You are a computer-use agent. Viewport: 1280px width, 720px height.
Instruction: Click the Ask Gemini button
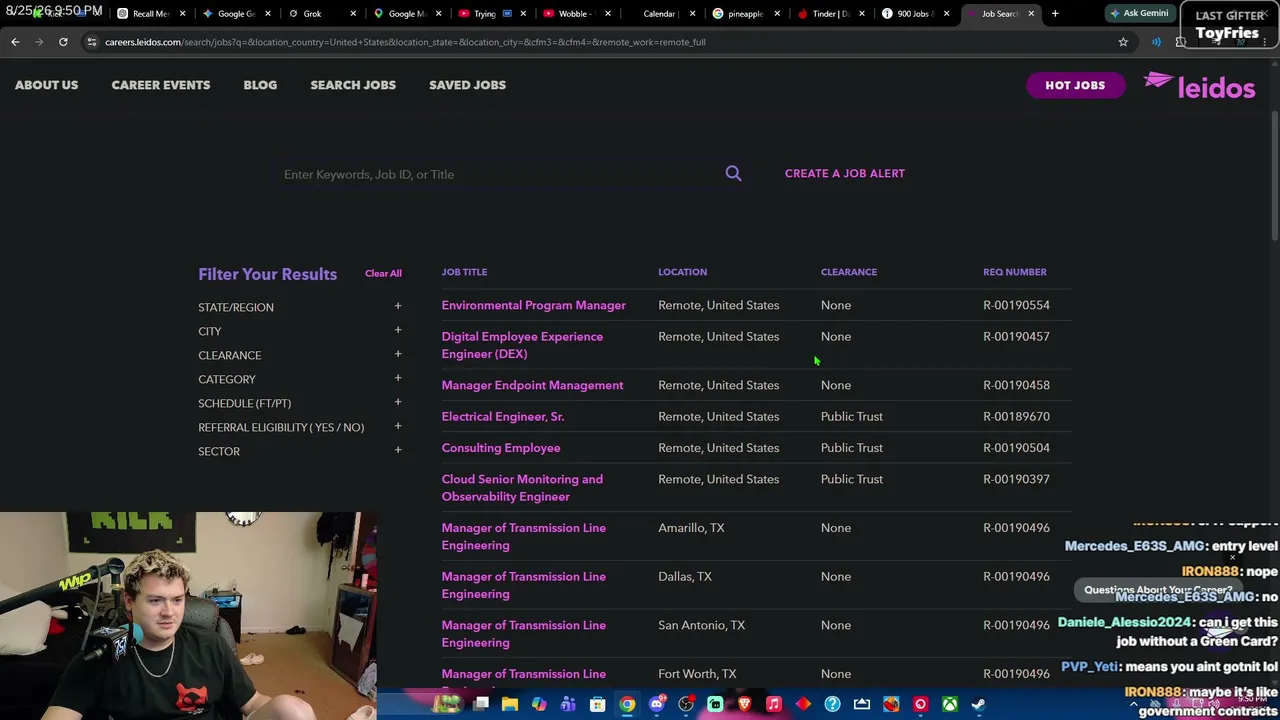[x=1139, y=13]
